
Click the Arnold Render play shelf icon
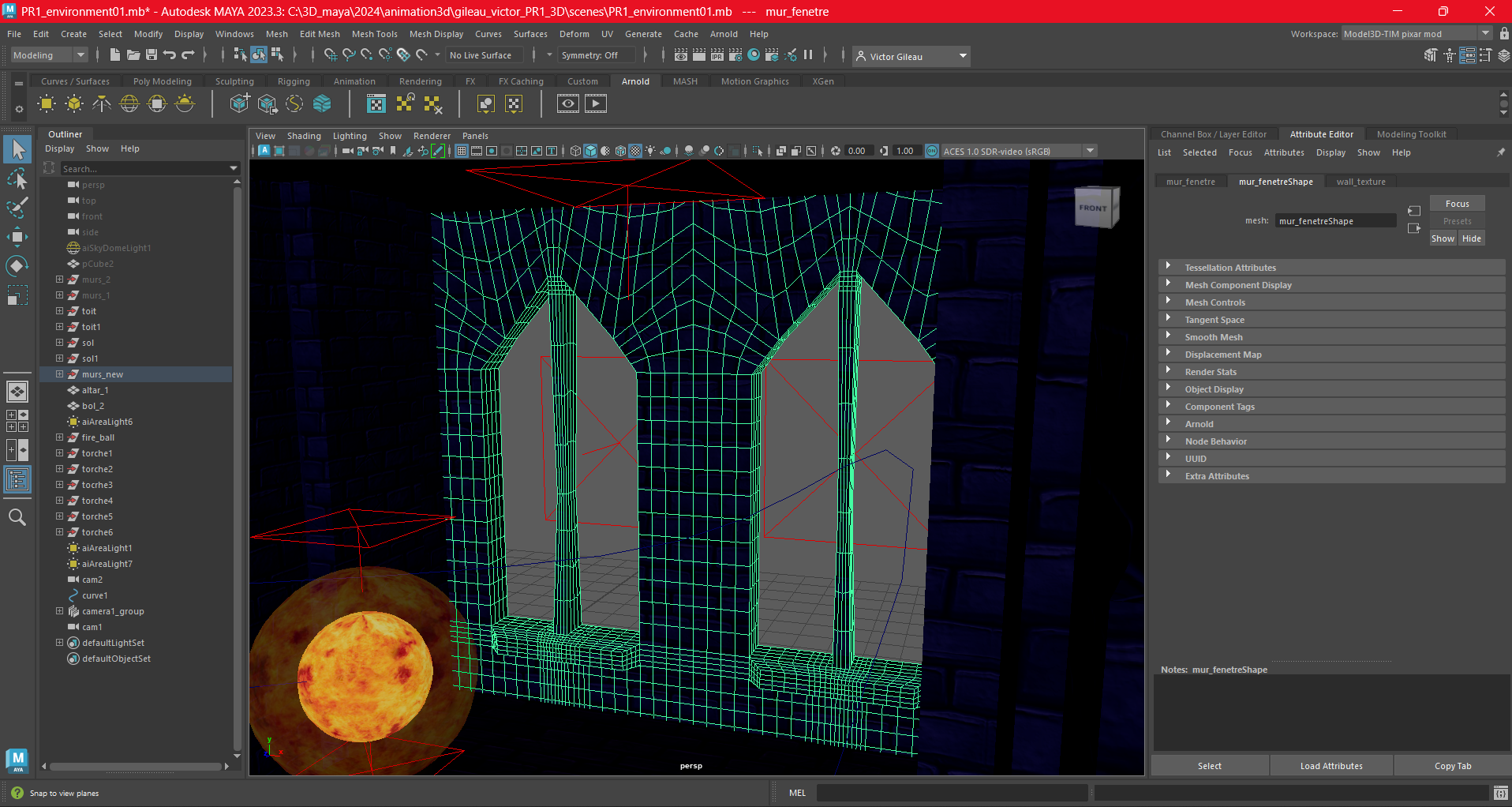pyautogui.click(x=595, y=103)
